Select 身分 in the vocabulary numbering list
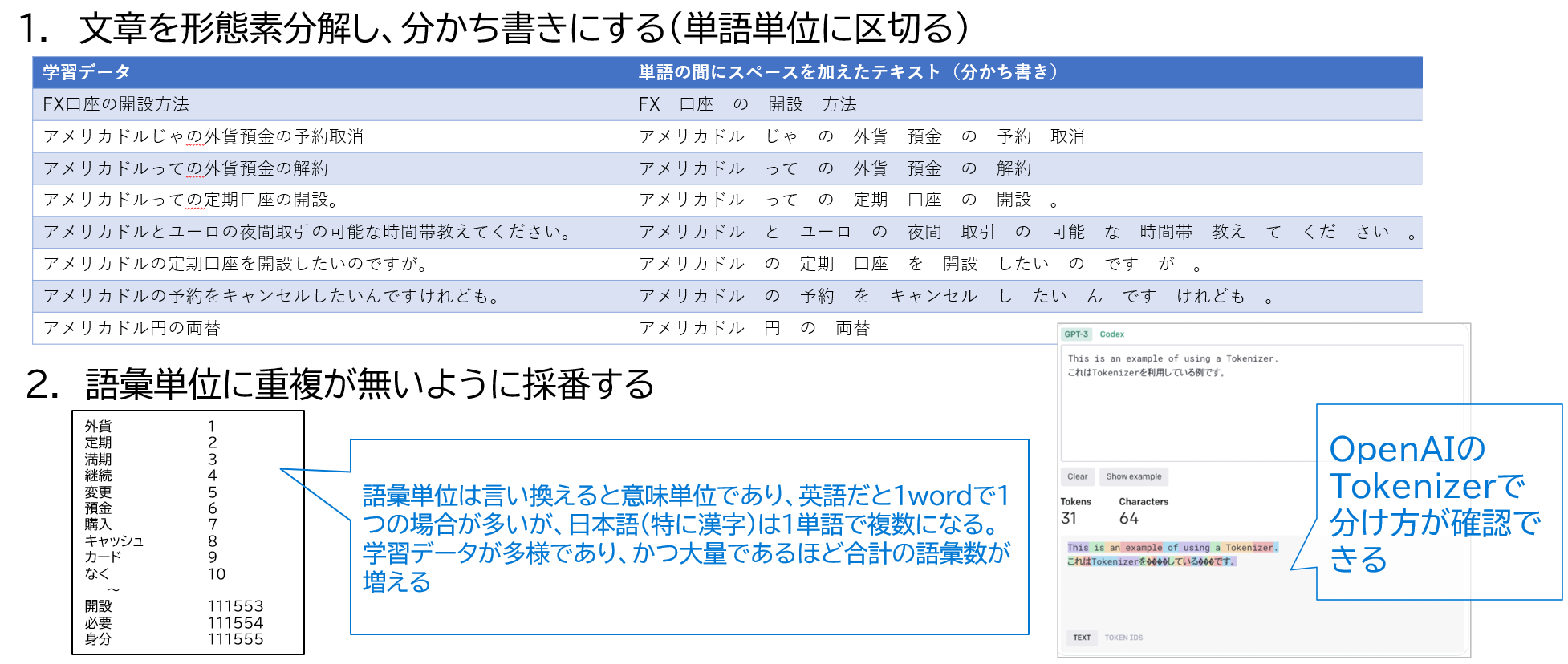 pos(99,639)
